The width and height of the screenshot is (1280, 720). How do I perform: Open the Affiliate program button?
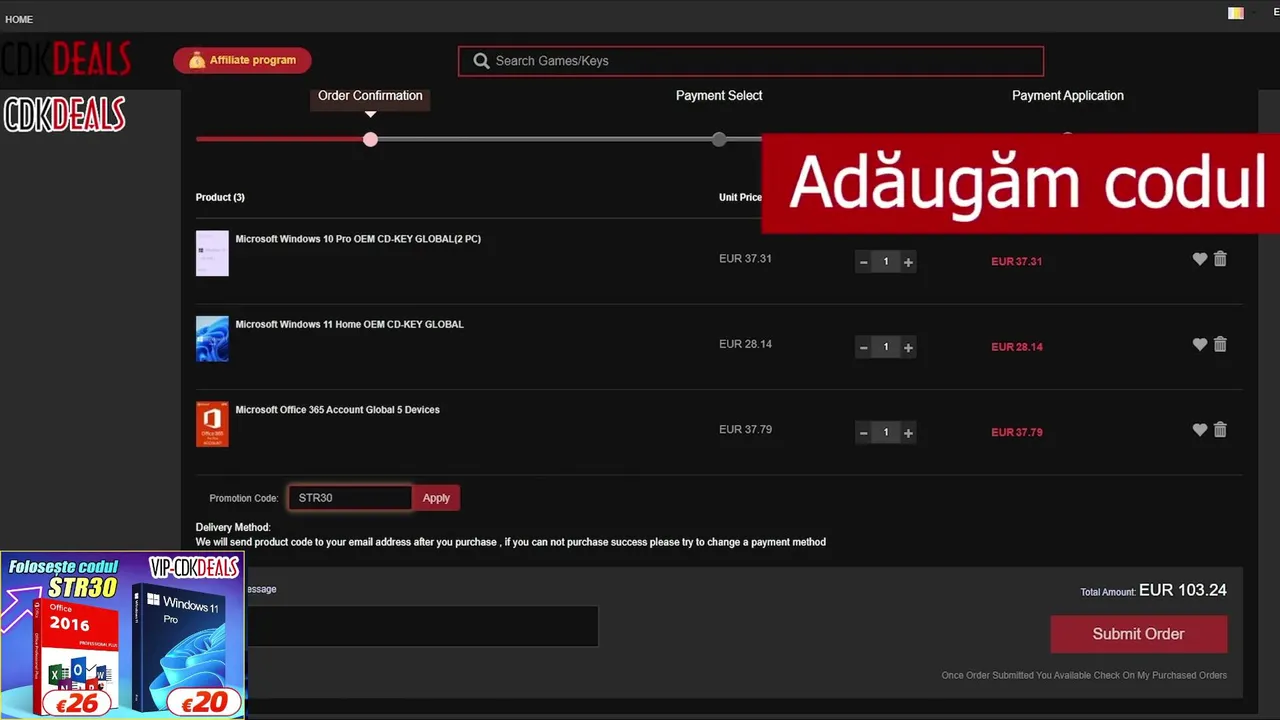(242, 60)
